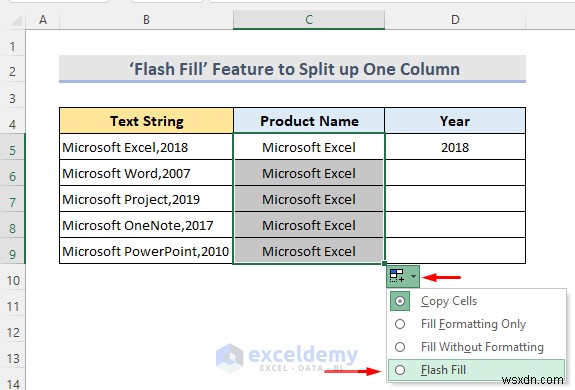Image resolution: width=575 pixels, height=390 pixels.
Task: Select empty Year cell in row 9
Action: tap(455, 251)
